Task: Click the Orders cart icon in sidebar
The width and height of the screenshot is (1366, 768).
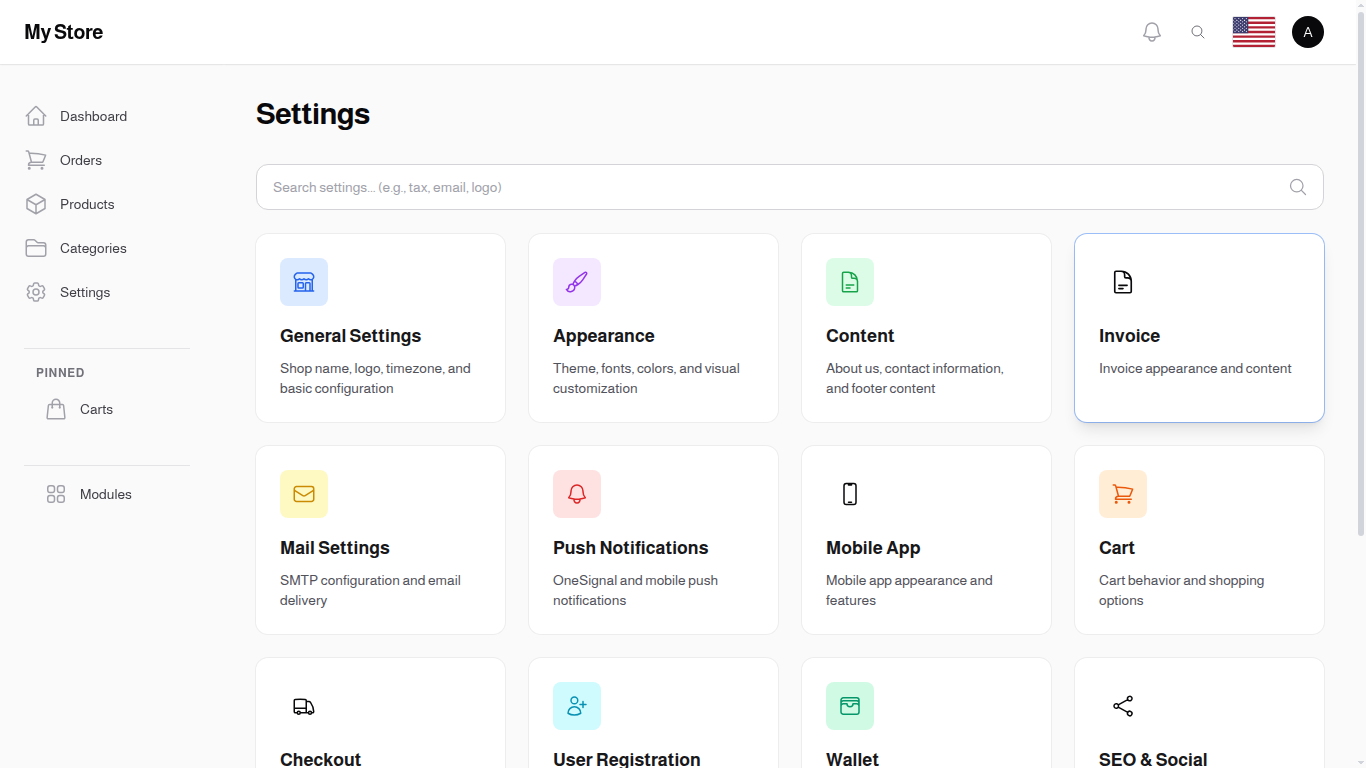Action: click(36, 160)
